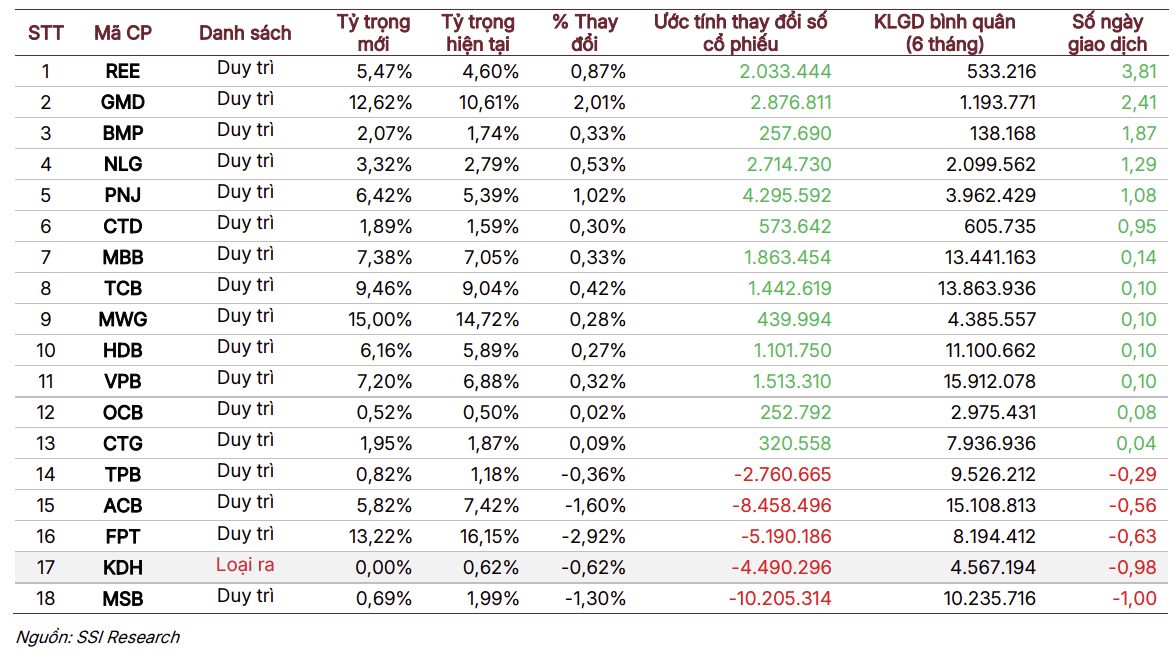Select the KDH stock ticker
The height and width of the screenshot is (655, 1175).
tap(123, 568)
